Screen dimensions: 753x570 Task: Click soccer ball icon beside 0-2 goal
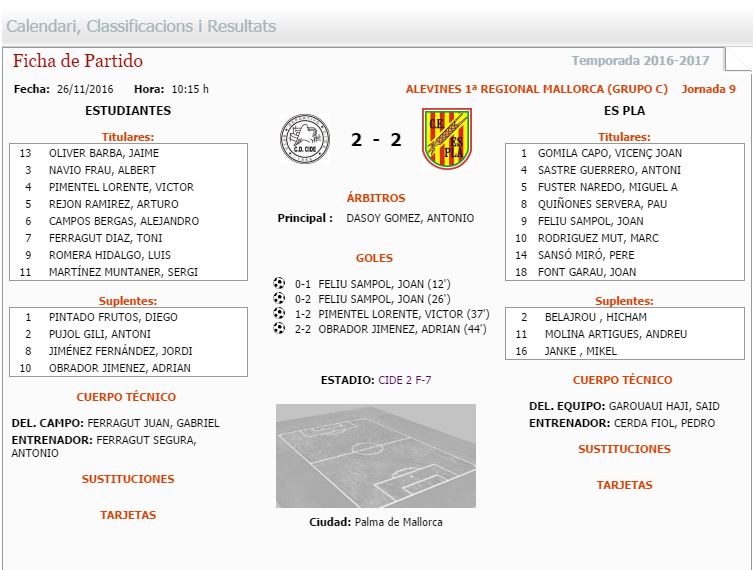click(279, 298)
